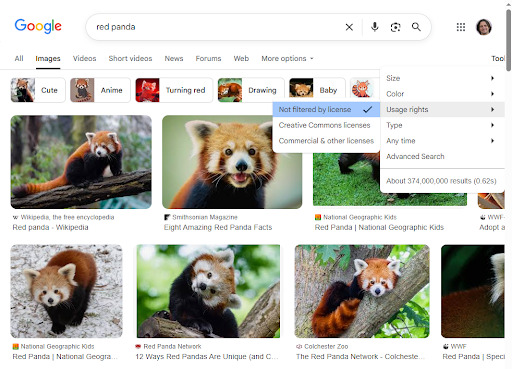Click the Smithsonian Magazine favicon
Screen dimensions: 512x369
click(167, 217)
